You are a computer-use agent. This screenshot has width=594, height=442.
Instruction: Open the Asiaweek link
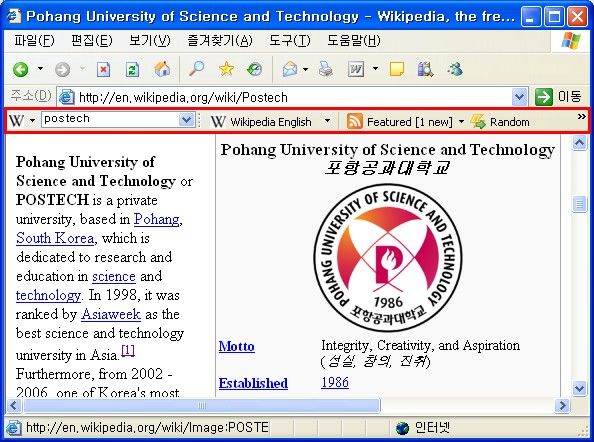[x=111, y=314]
